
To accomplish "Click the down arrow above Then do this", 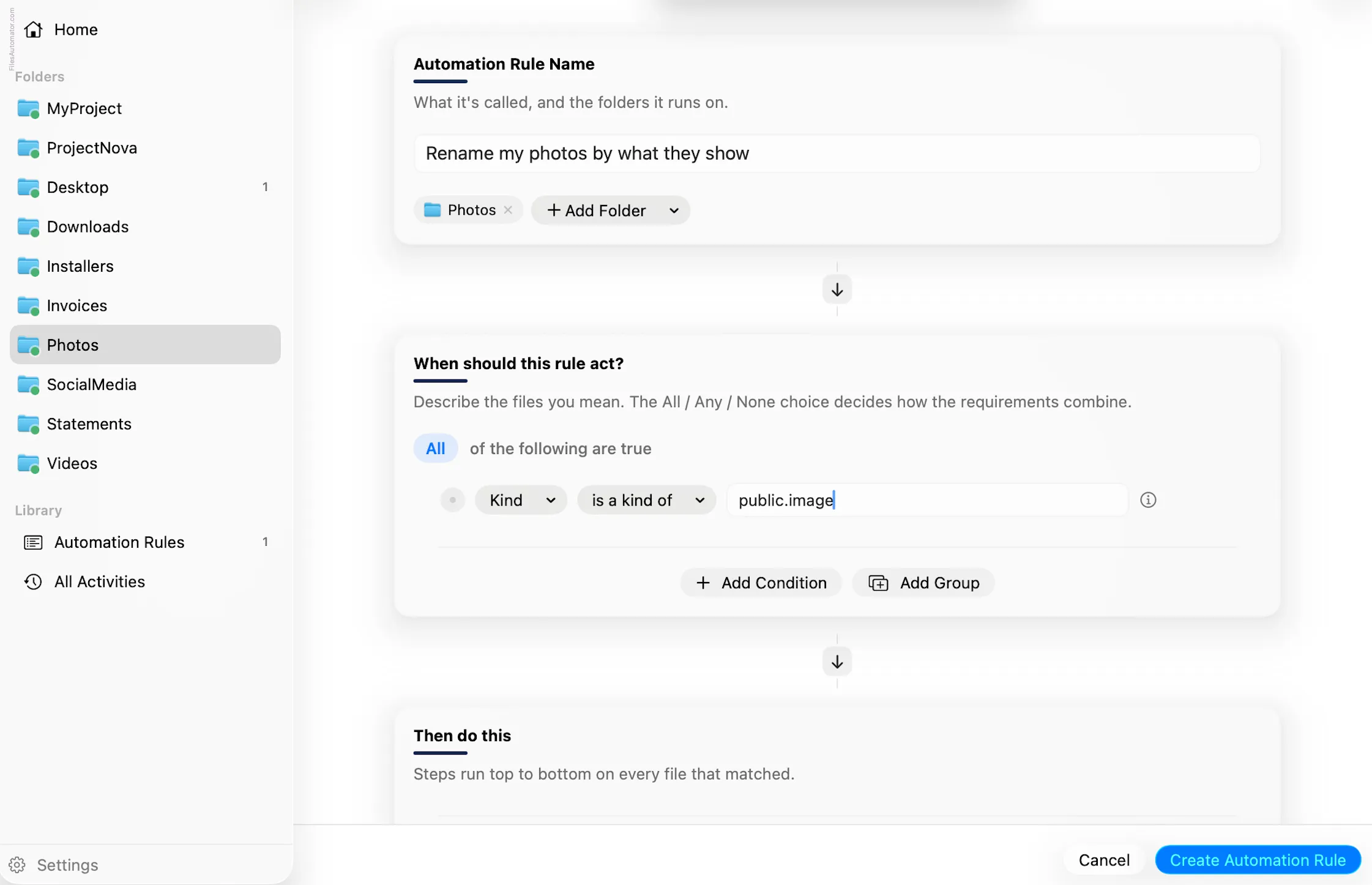I will pos(837,662).
